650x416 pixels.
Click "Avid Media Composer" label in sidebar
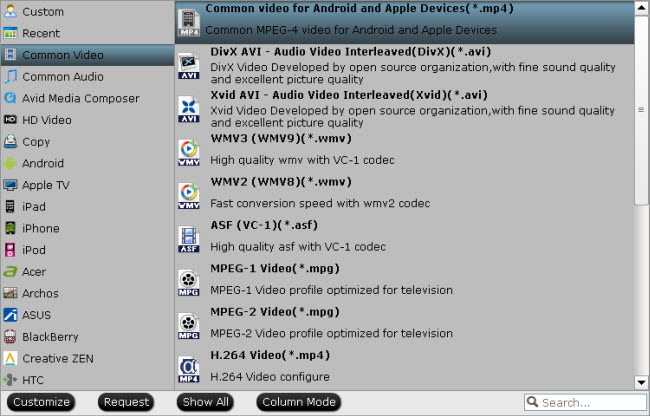point(81,99)
